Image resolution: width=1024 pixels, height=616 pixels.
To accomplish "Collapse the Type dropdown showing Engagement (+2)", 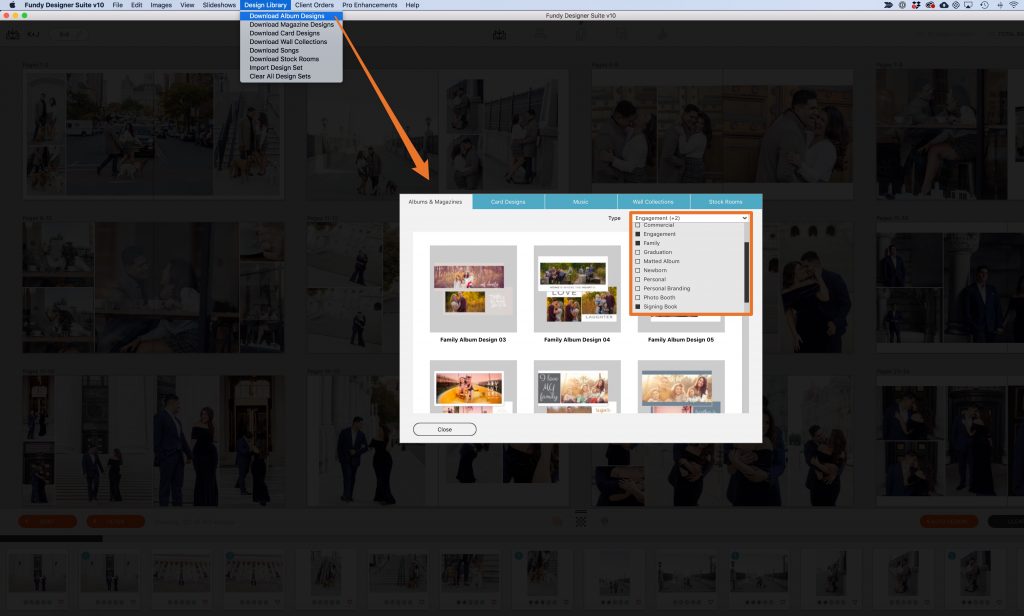I will (690, 218).
